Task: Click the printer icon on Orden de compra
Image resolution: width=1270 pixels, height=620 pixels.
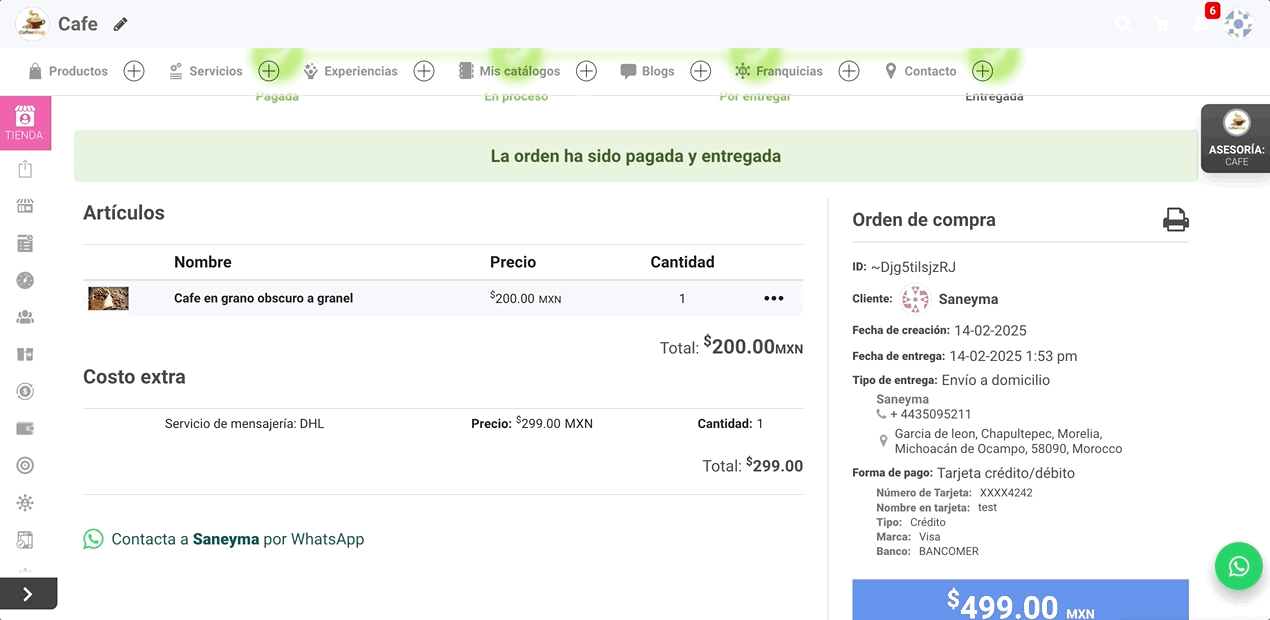Action: (1175, 219)
